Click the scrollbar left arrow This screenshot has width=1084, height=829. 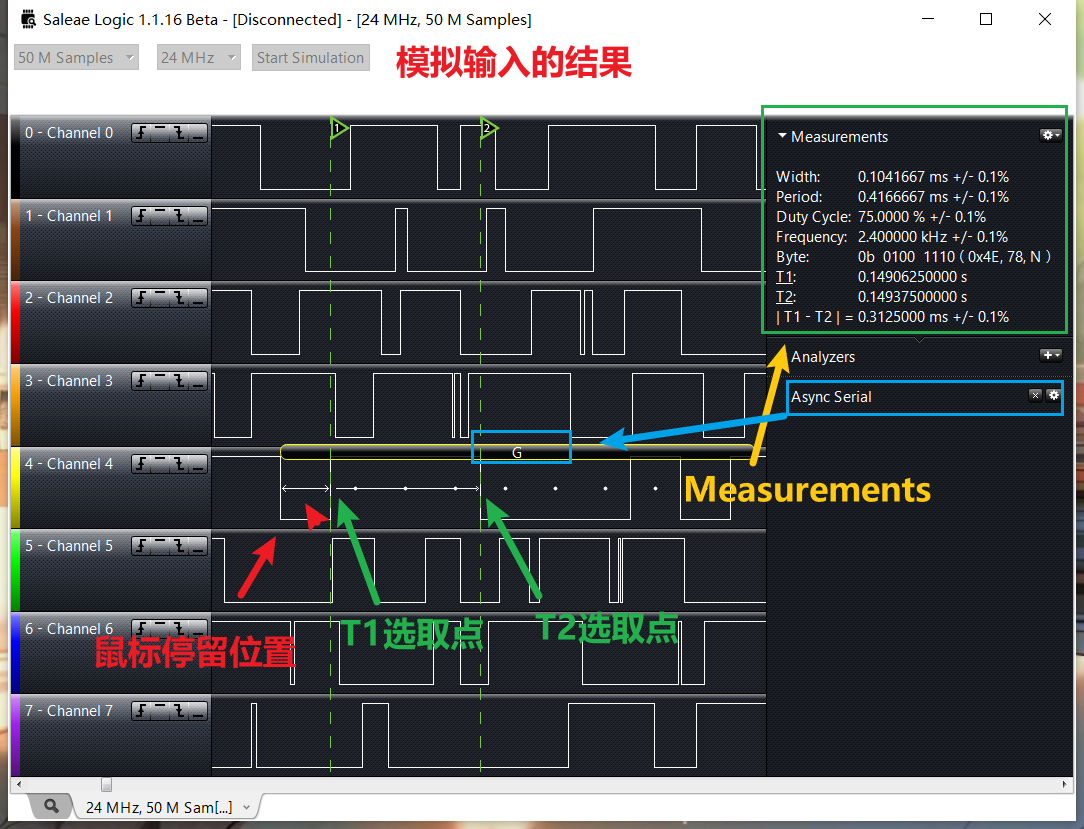19,784
